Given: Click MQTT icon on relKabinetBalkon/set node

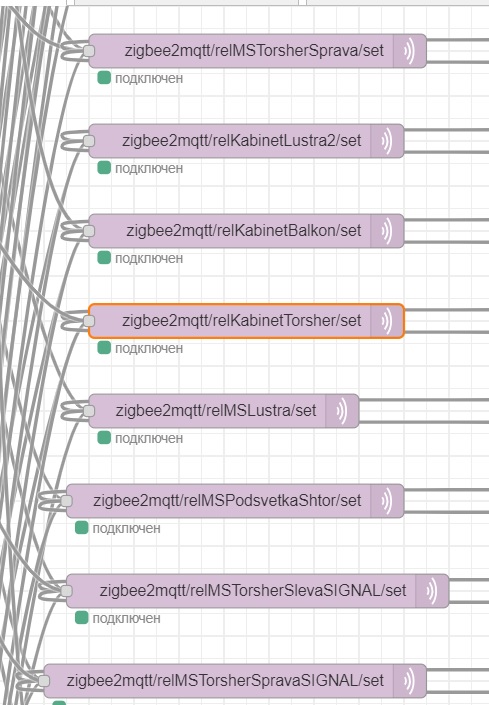Looking at the screenshot, I should 387,231.
